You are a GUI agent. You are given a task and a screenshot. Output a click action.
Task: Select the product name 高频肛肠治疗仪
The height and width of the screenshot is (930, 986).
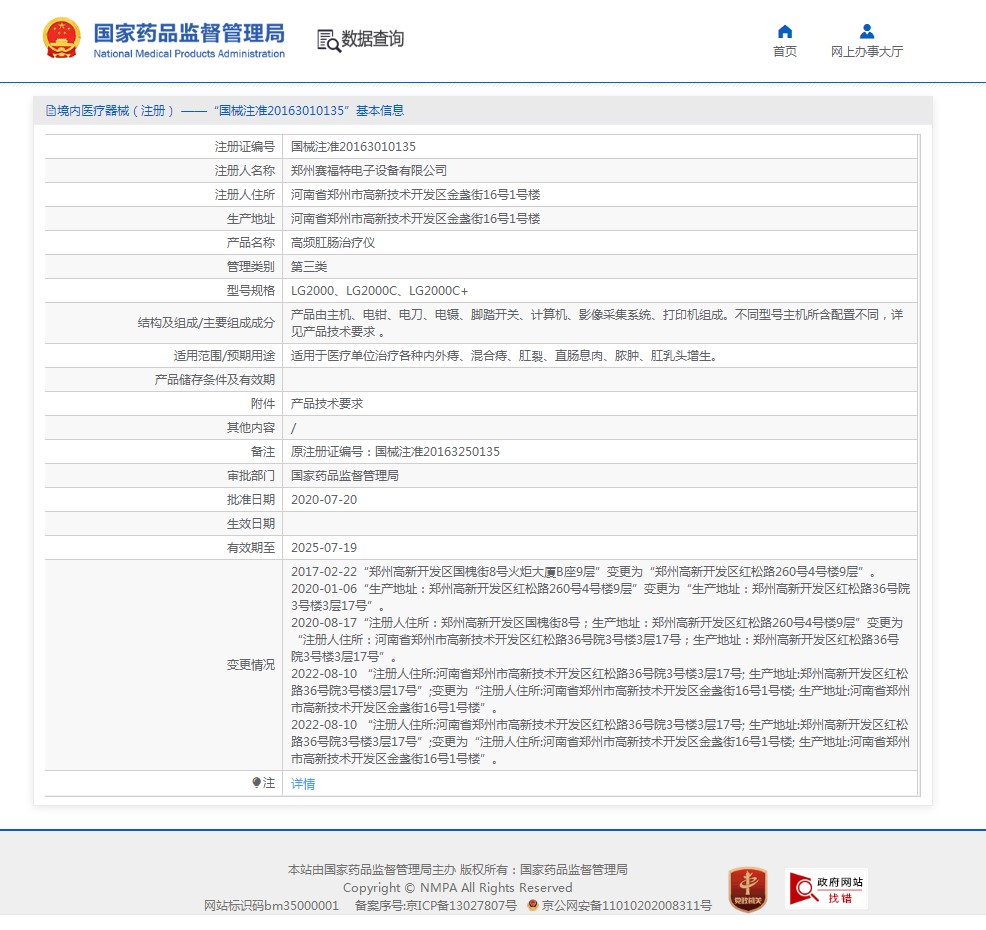pos(333,242)
